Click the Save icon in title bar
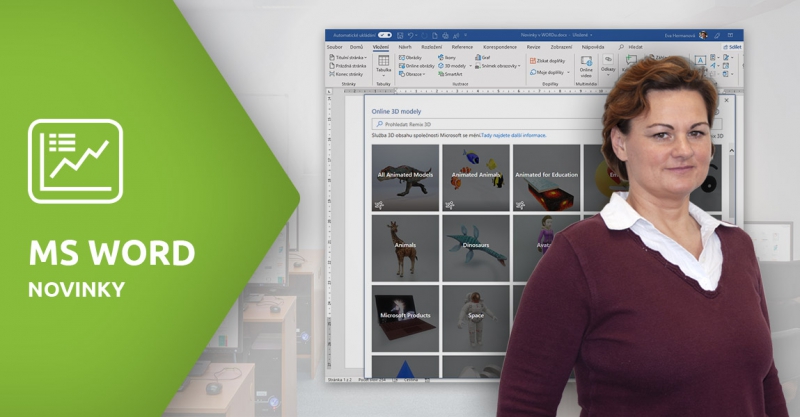Viewport: 800px width, 417px height. [x=399, y=35]
